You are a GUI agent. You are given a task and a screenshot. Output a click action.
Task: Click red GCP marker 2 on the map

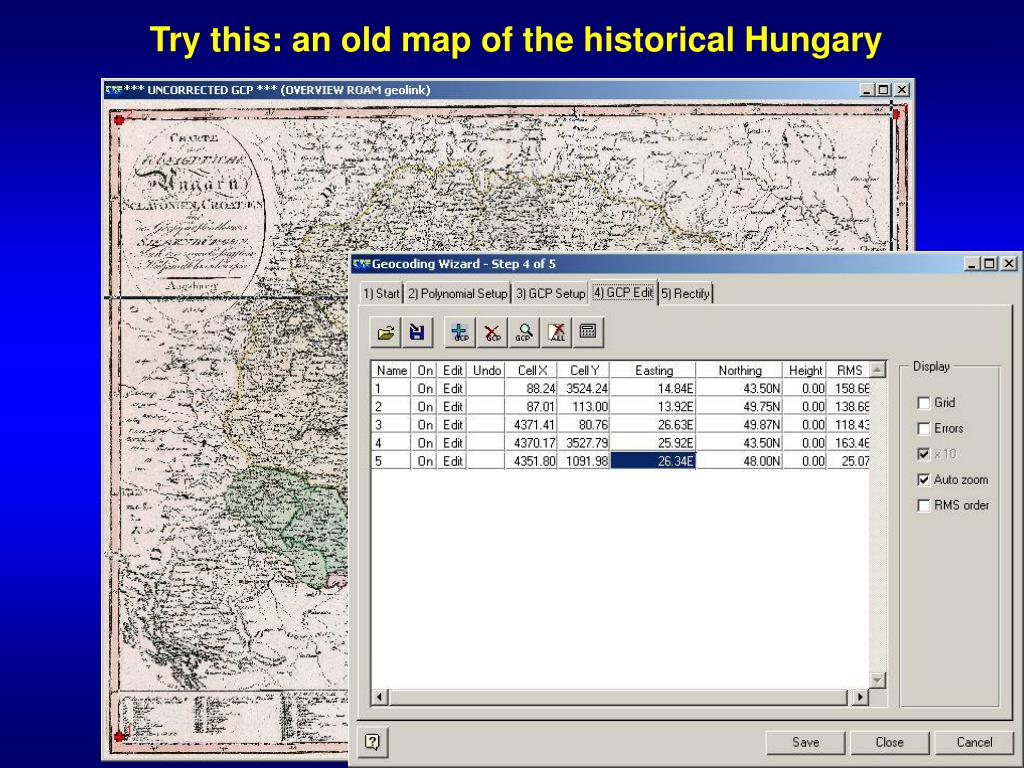[119, 120]
